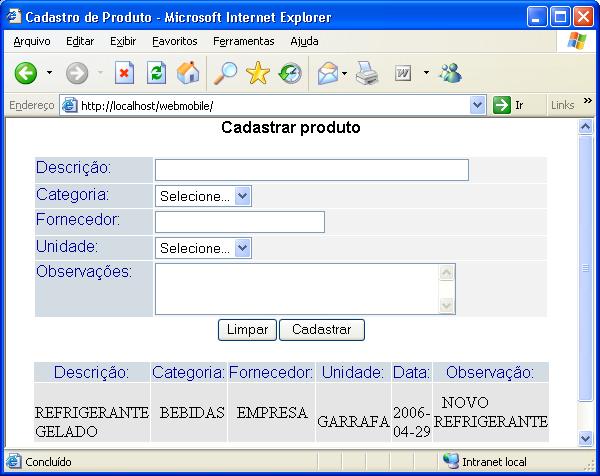This screenshot has width=600, height=476.
Task: Expand the Categoria dropdown
Action: tap(243, 196)
